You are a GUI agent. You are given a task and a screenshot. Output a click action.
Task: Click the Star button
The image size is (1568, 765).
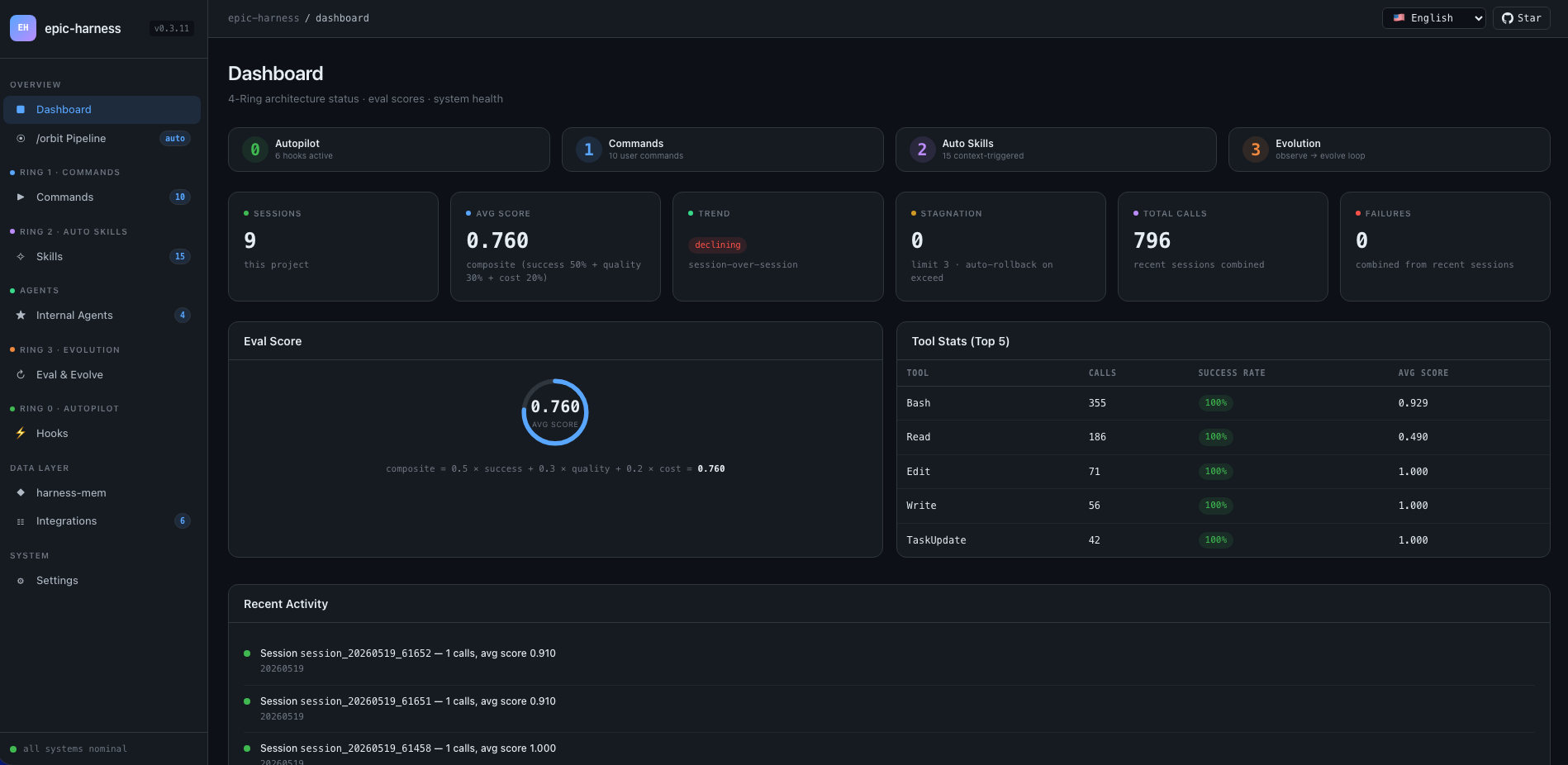point(1521,18)
